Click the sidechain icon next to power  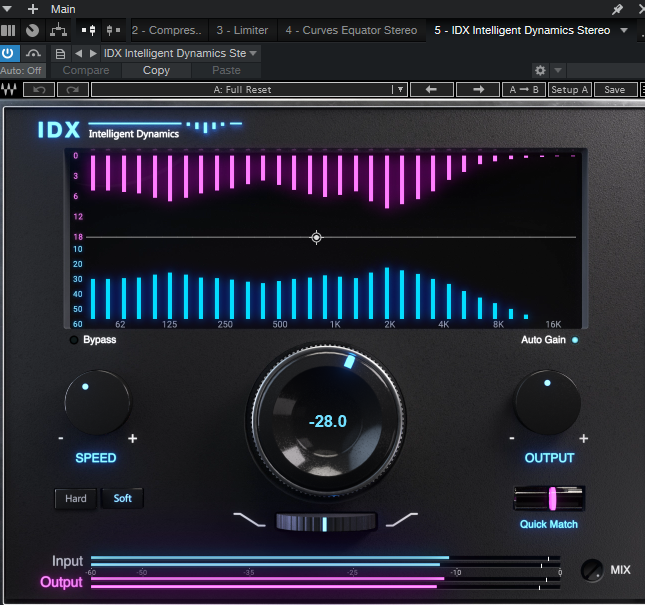tap(33, 53)
